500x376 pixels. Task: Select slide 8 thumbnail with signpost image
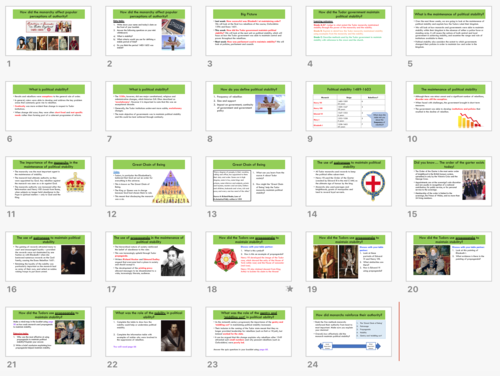(249, 106)
